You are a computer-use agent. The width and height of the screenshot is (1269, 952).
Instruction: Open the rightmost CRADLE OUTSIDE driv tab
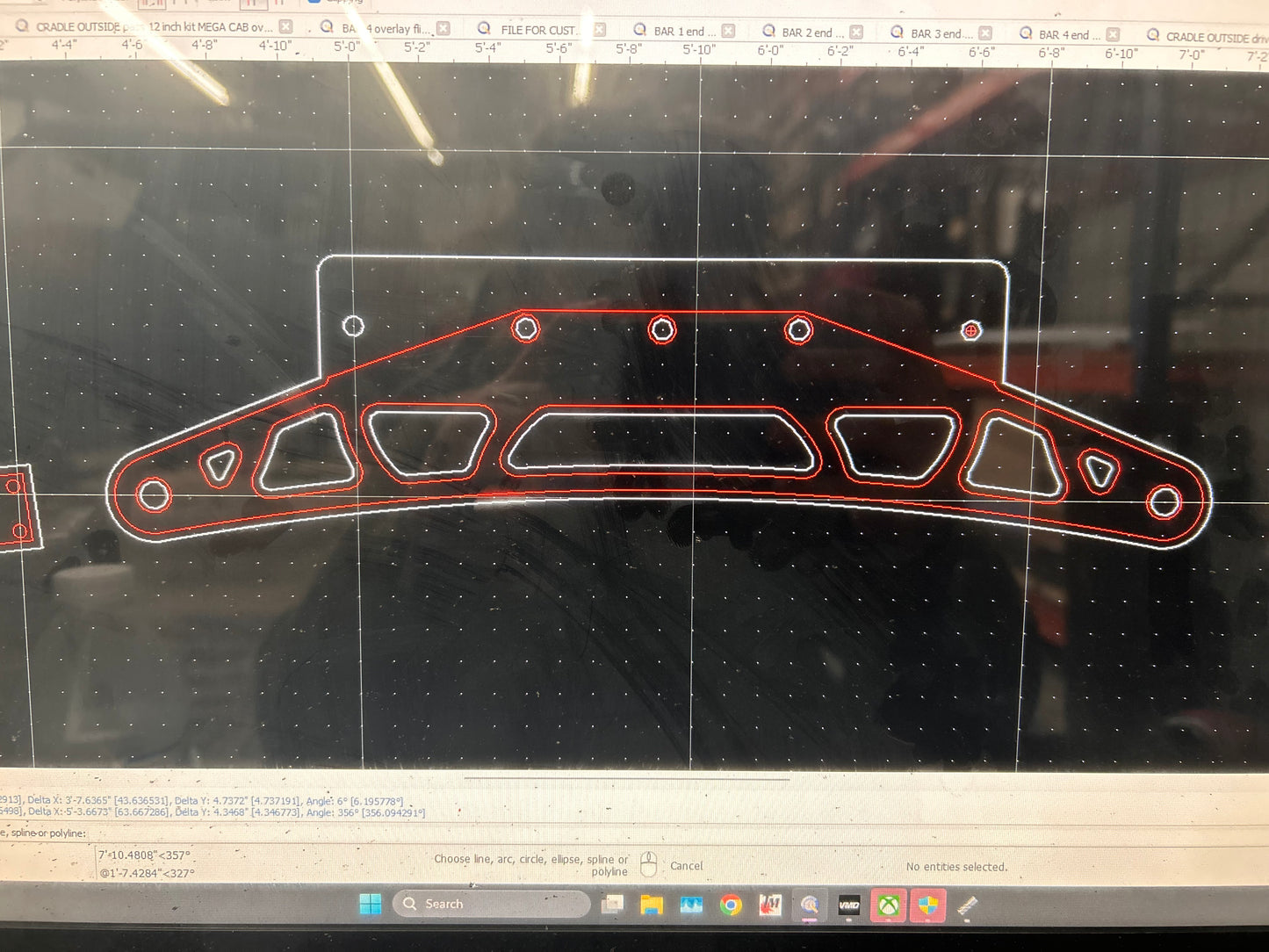pyautogui.click(x=1207, y=36)
